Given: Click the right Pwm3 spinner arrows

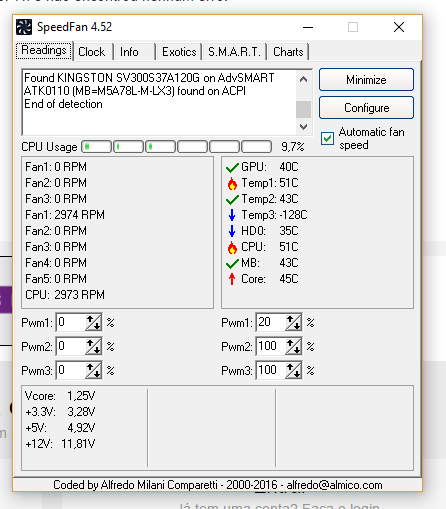Looking at the screenshot, I should (x=293, y=371).
